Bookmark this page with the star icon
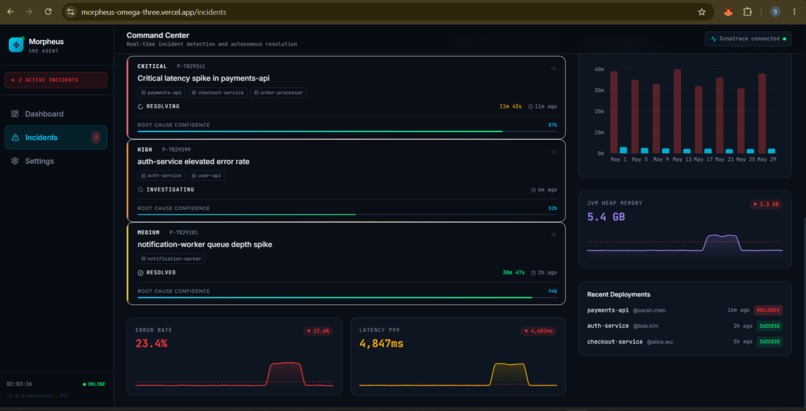Viewport: 806px width, 411px height. coord(702,12)
